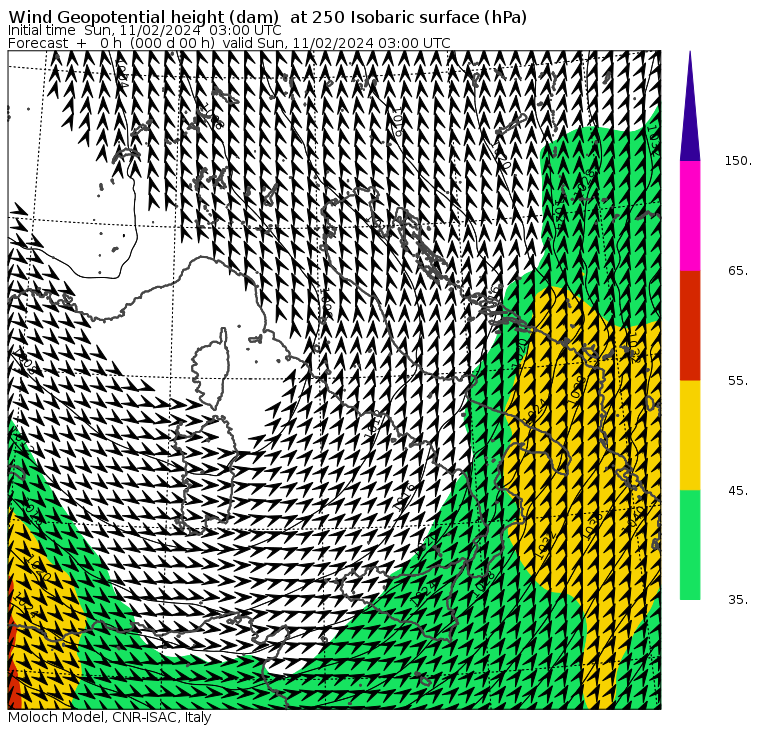This screenshot has height=731, width=760.
Task: Click the "Forecast + 0 h" validity line
Action: click(229, 43)
